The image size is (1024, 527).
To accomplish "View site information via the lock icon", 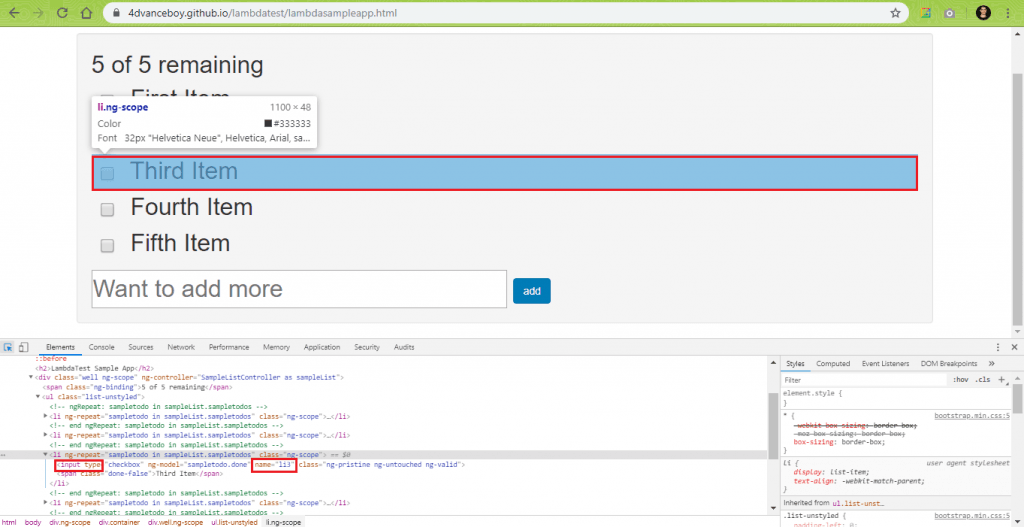I will [x=117, y=13].
